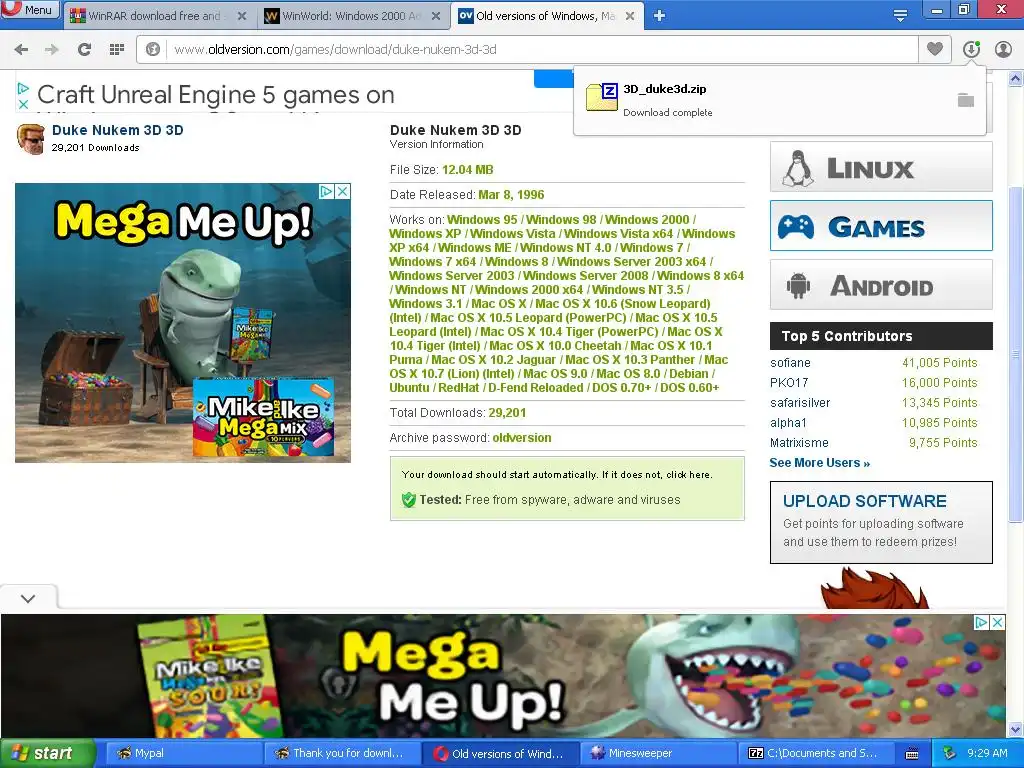Open contributor safarisilver profile
1024x768 pixels.
pos(800,403)
